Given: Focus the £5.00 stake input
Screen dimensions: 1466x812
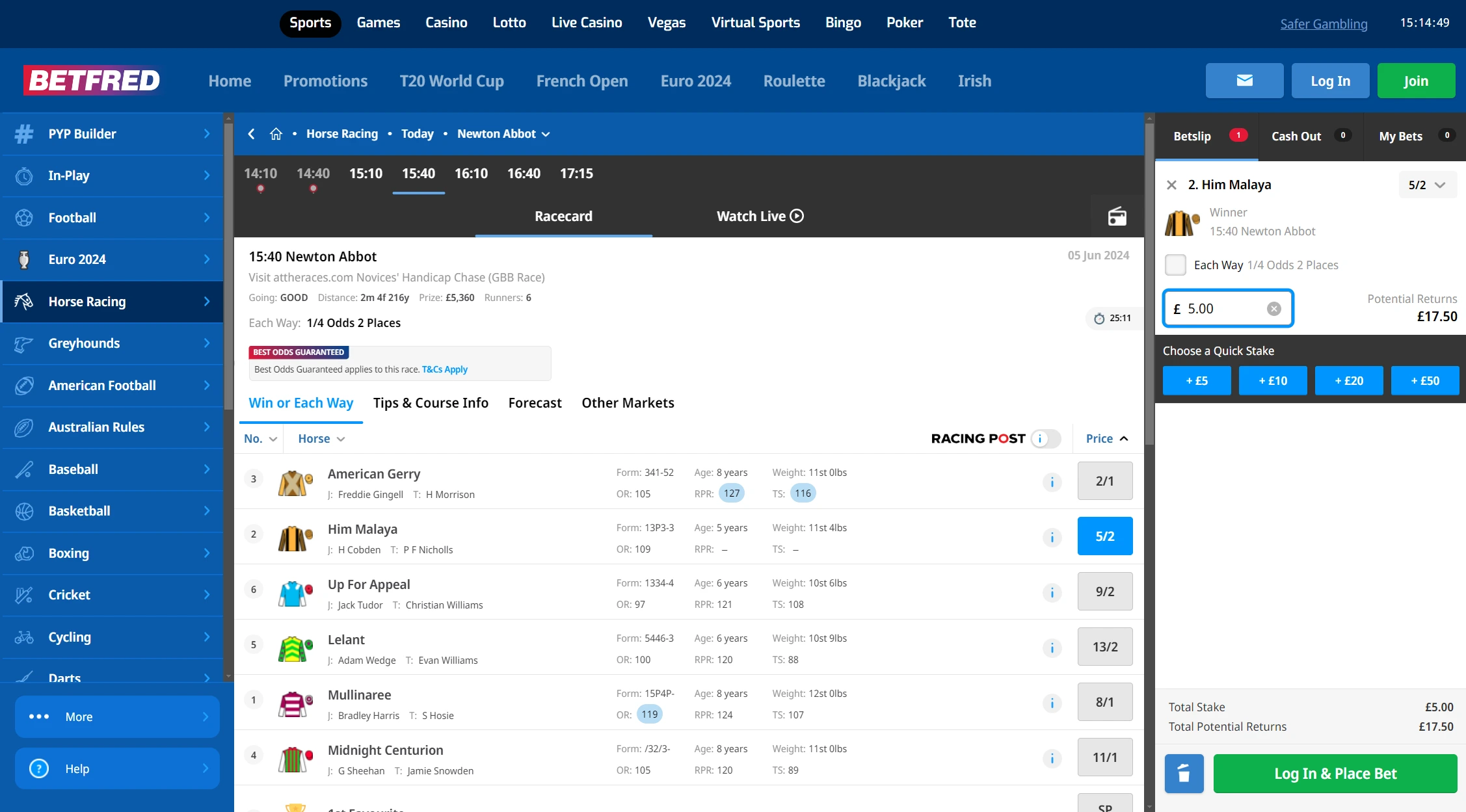Looking at the screenshot, I should [1227, 309].
